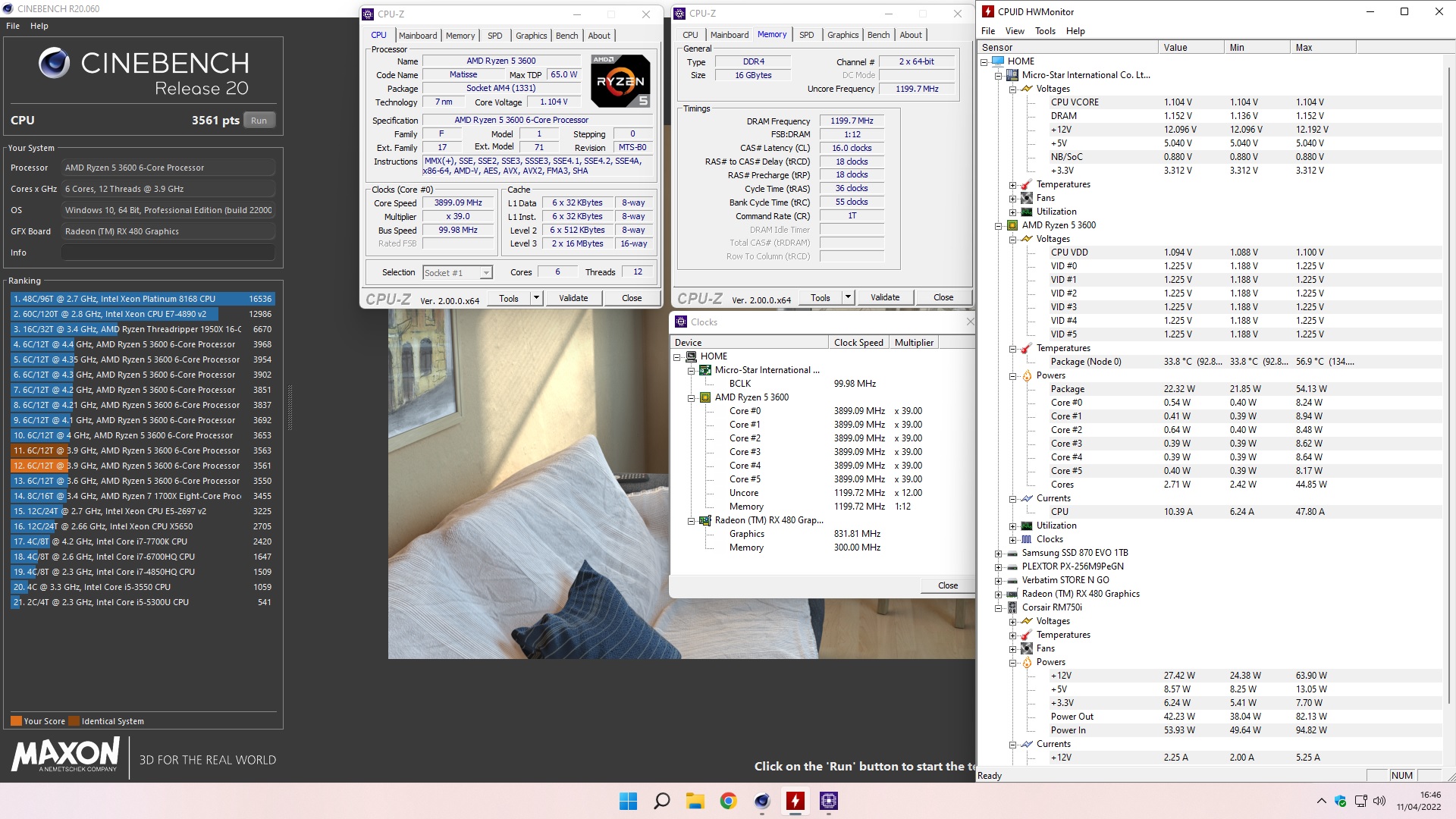Expand Temperatures under Micro-Star in HWMonitor
Screen dimensions: 1456x819
tap(1013, 185)
